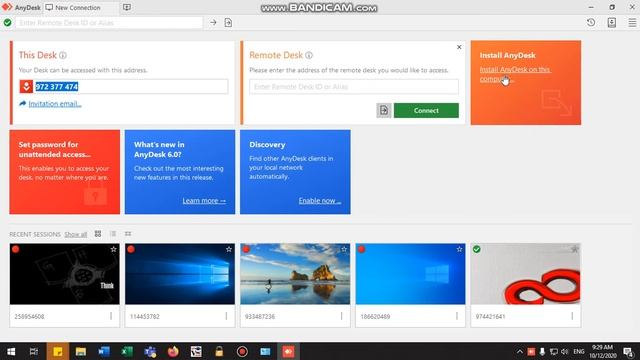
Task: Click the This Desk info icon
Action: (63, 55)
